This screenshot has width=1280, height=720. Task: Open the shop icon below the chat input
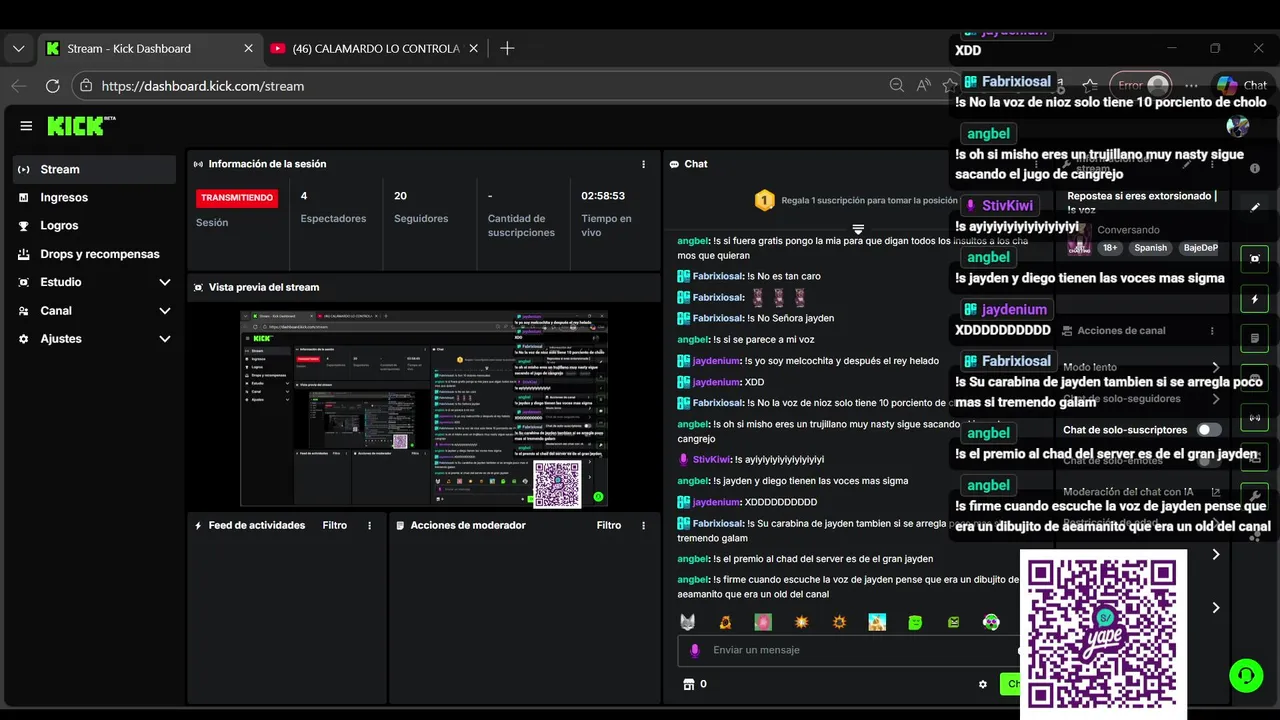(x=688, y=684)
